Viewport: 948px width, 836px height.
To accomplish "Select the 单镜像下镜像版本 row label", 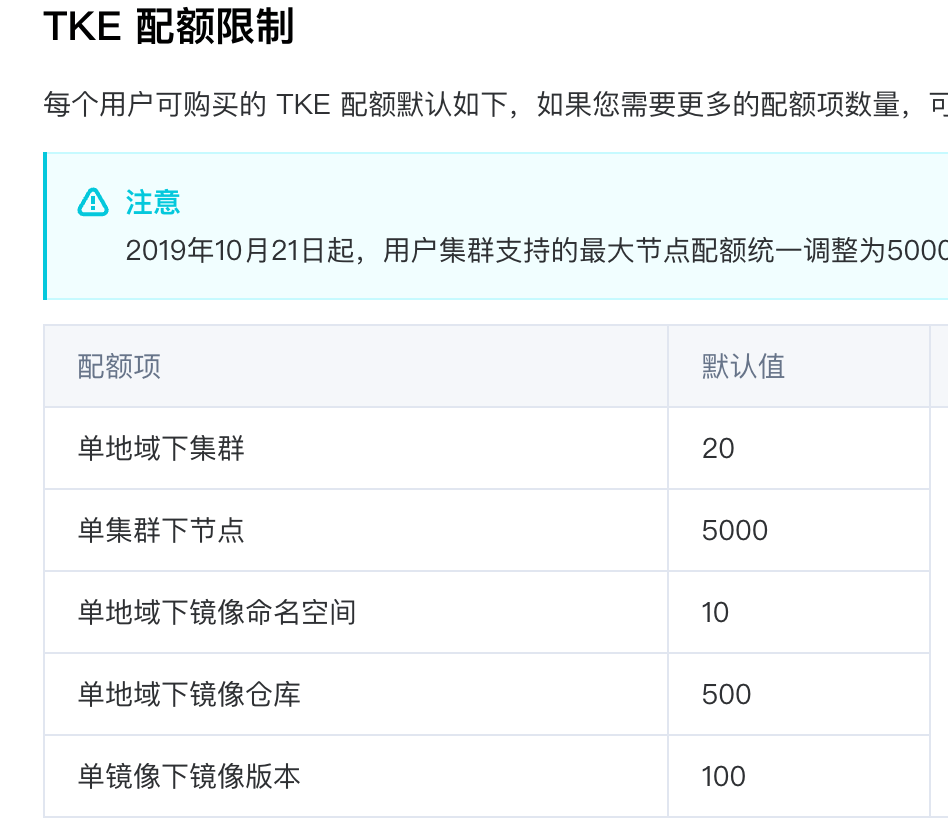I will click(x=189, y=776).
